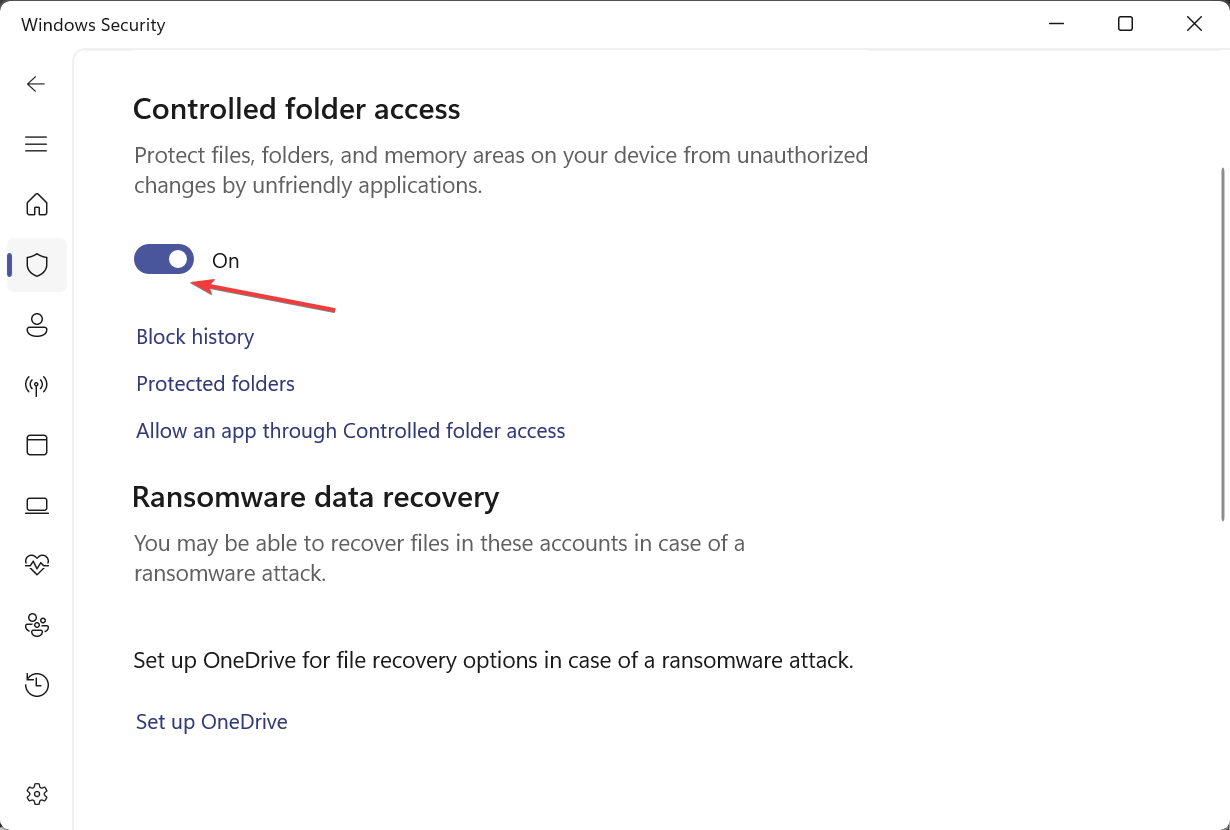1230x830 pixels.
Task: Open Settings gear in sidebar
Action: click(37, 794)
